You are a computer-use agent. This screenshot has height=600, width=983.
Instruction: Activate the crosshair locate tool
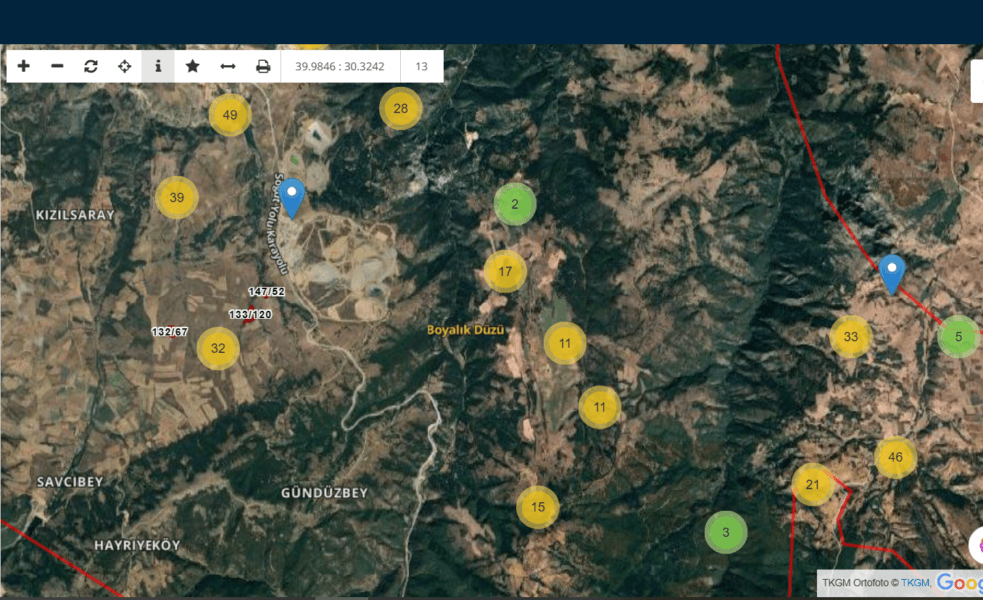click(125, 66)
